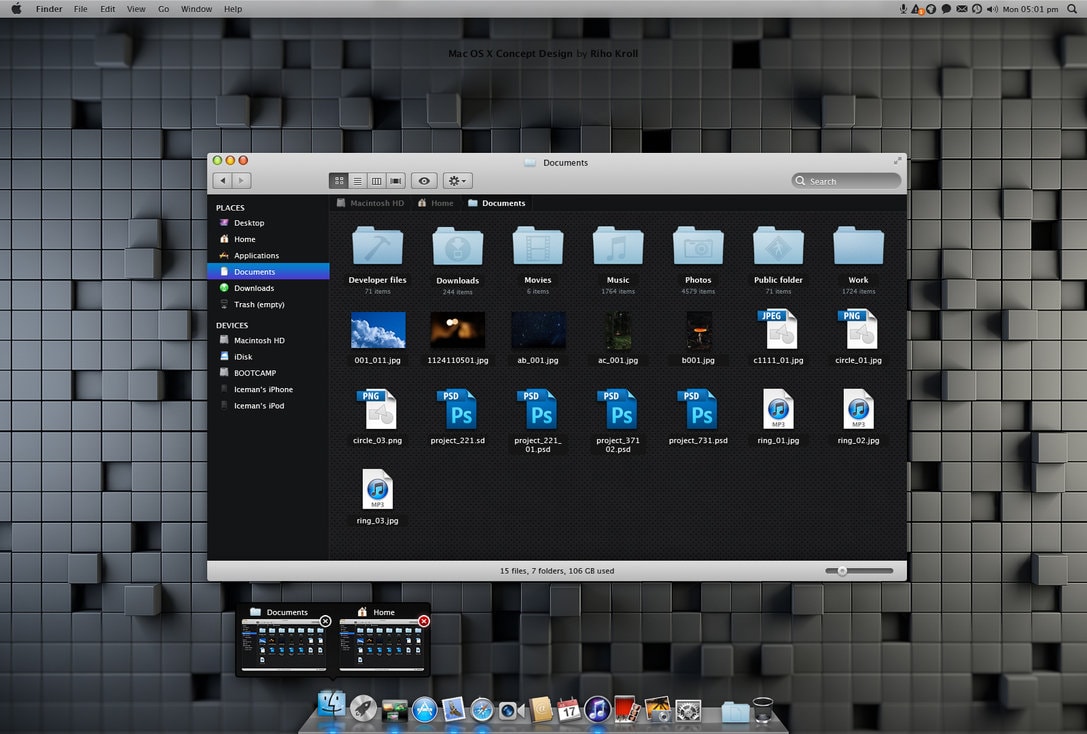
Task: Open the gear action dropdown
Action: click(x=458, y=181)
